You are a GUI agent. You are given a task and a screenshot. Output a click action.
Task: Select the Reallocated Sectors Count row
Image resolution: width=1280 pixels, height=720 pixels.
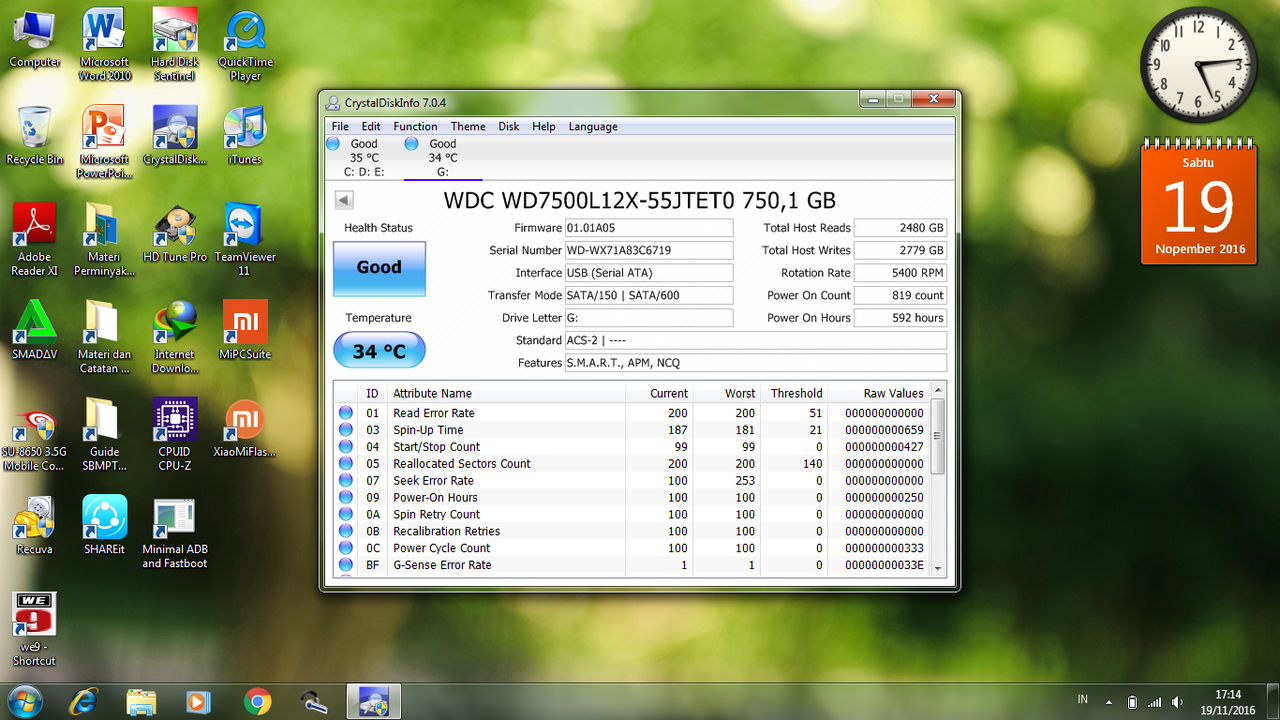click(x=632, y=464)
